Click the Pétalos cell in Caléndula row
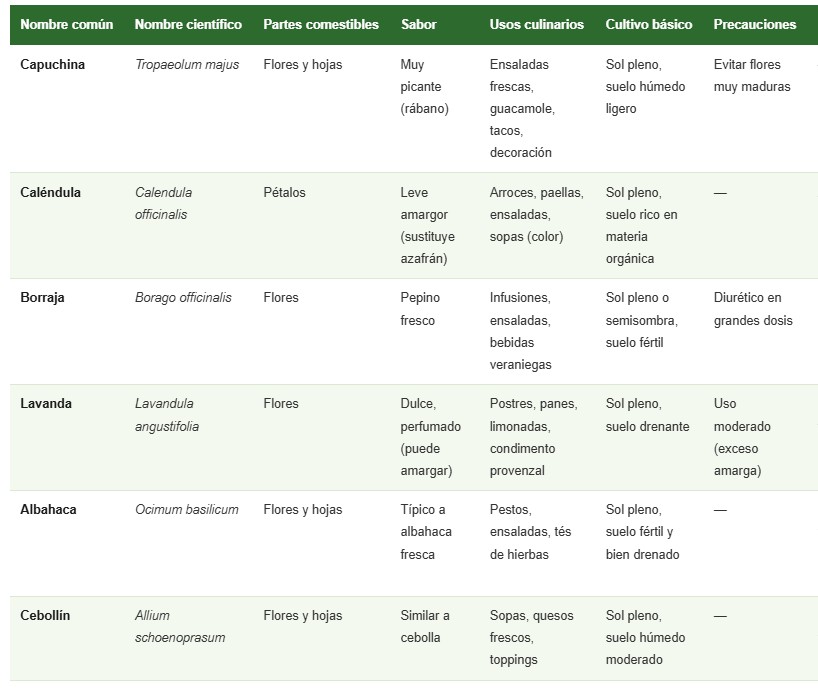The height and width of the screenshot is (688, 818). pos(285,192)
